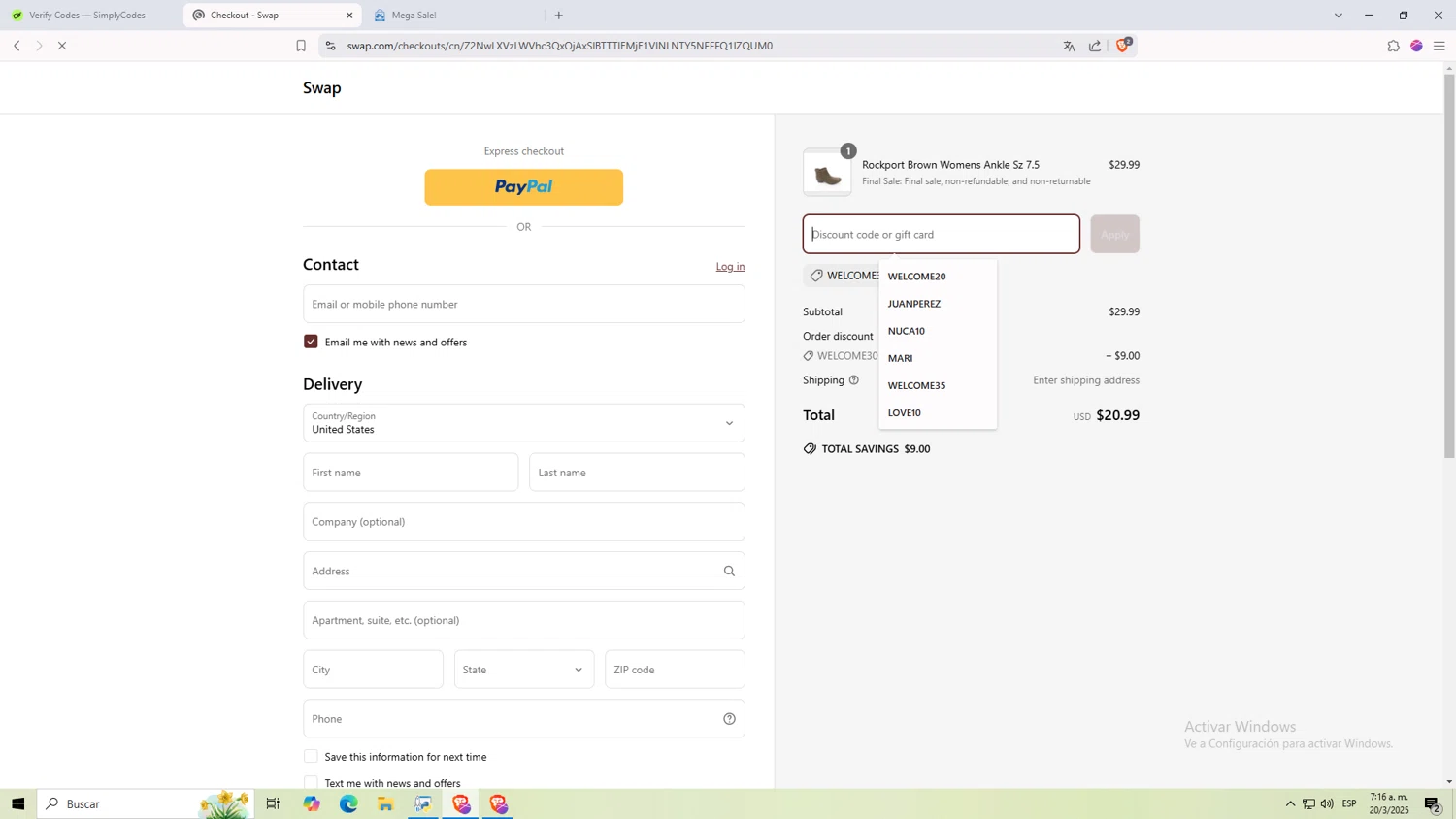Screen dimensions: 1456x819
Task: Expand the tab search dropdown arrow
Action: click(x=1338, y=16)
